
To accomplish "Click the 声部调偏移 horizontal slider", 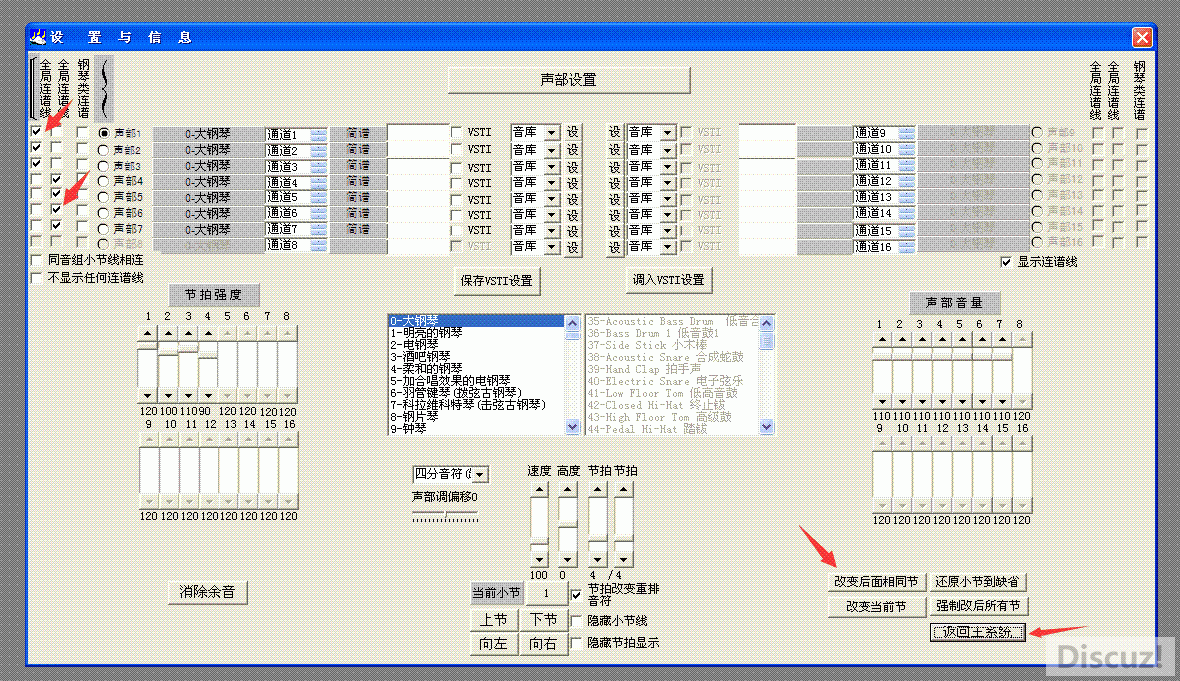I will [445, 517].
